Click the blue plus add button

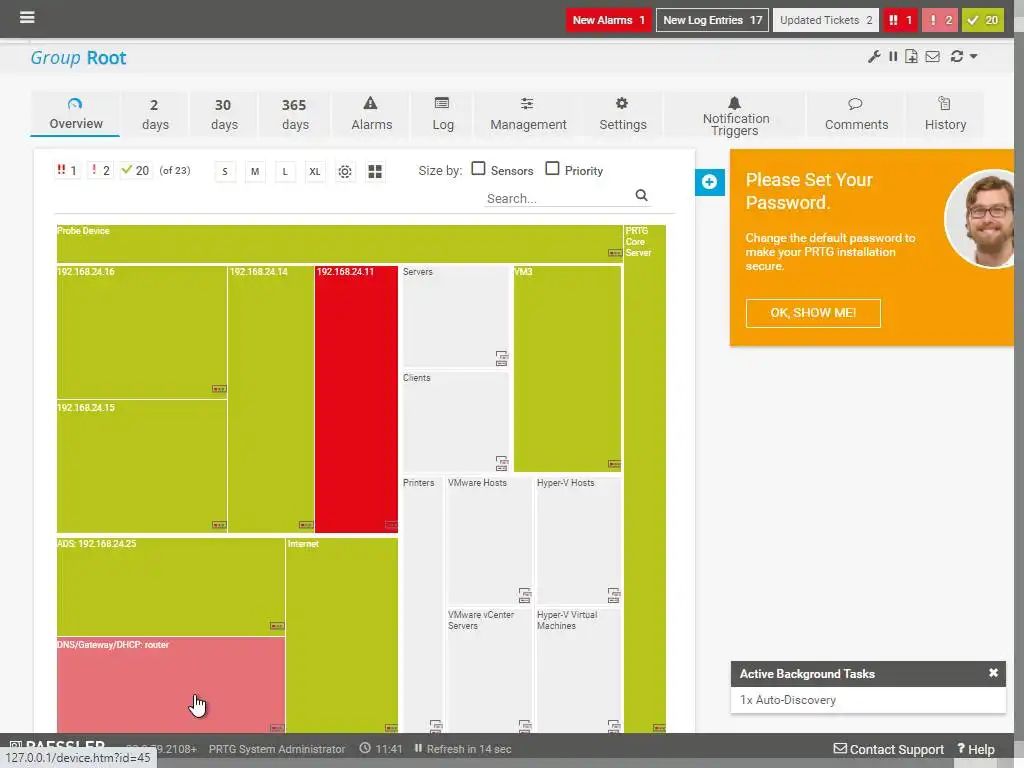(x=710, y=182)
